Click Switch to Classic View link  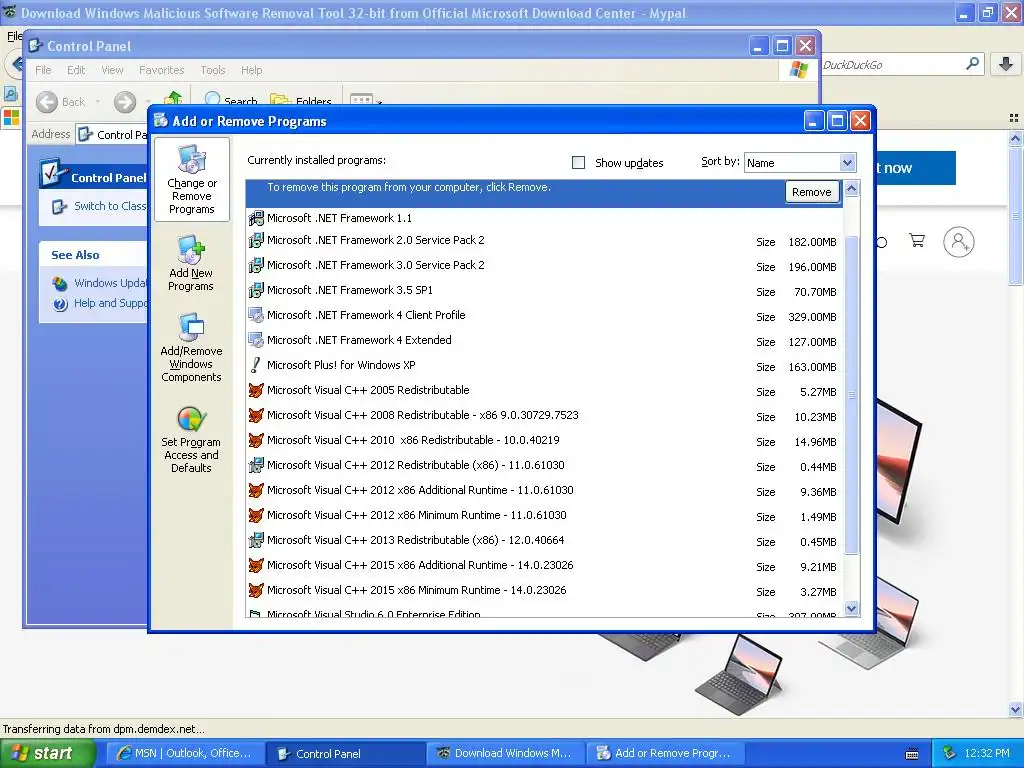[x=110, y=206]
